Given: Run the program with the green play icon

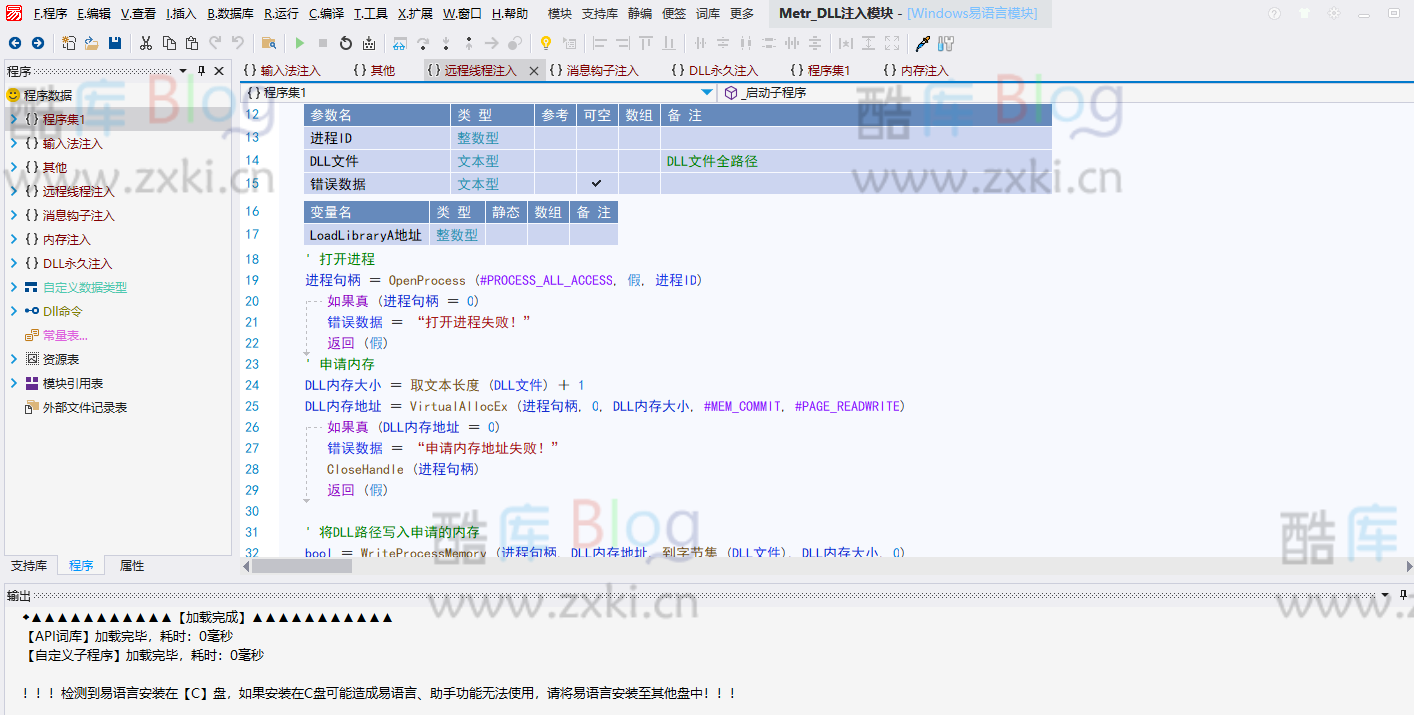Looking at the screenshot, I should [300, 43].
